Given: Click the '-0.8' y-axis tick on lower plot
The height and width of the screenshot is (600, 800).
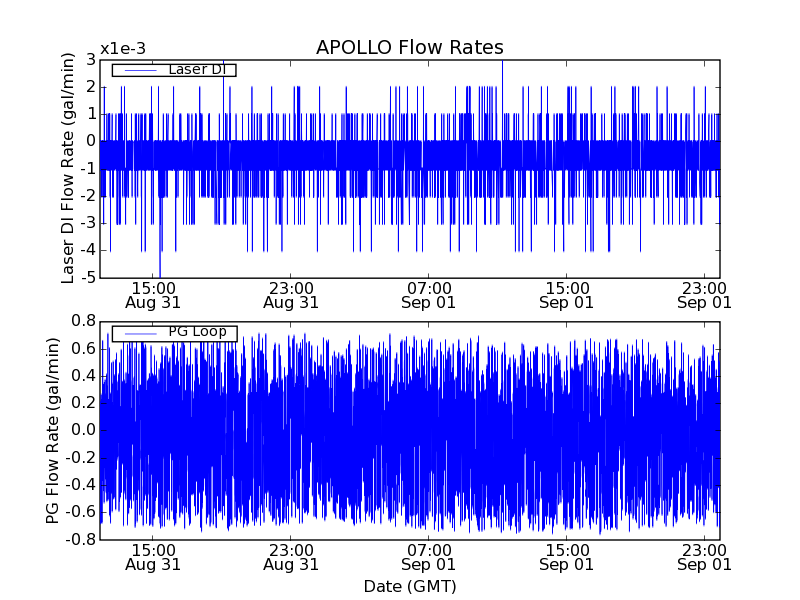Looking at the screenshot, I should (82, 539).
